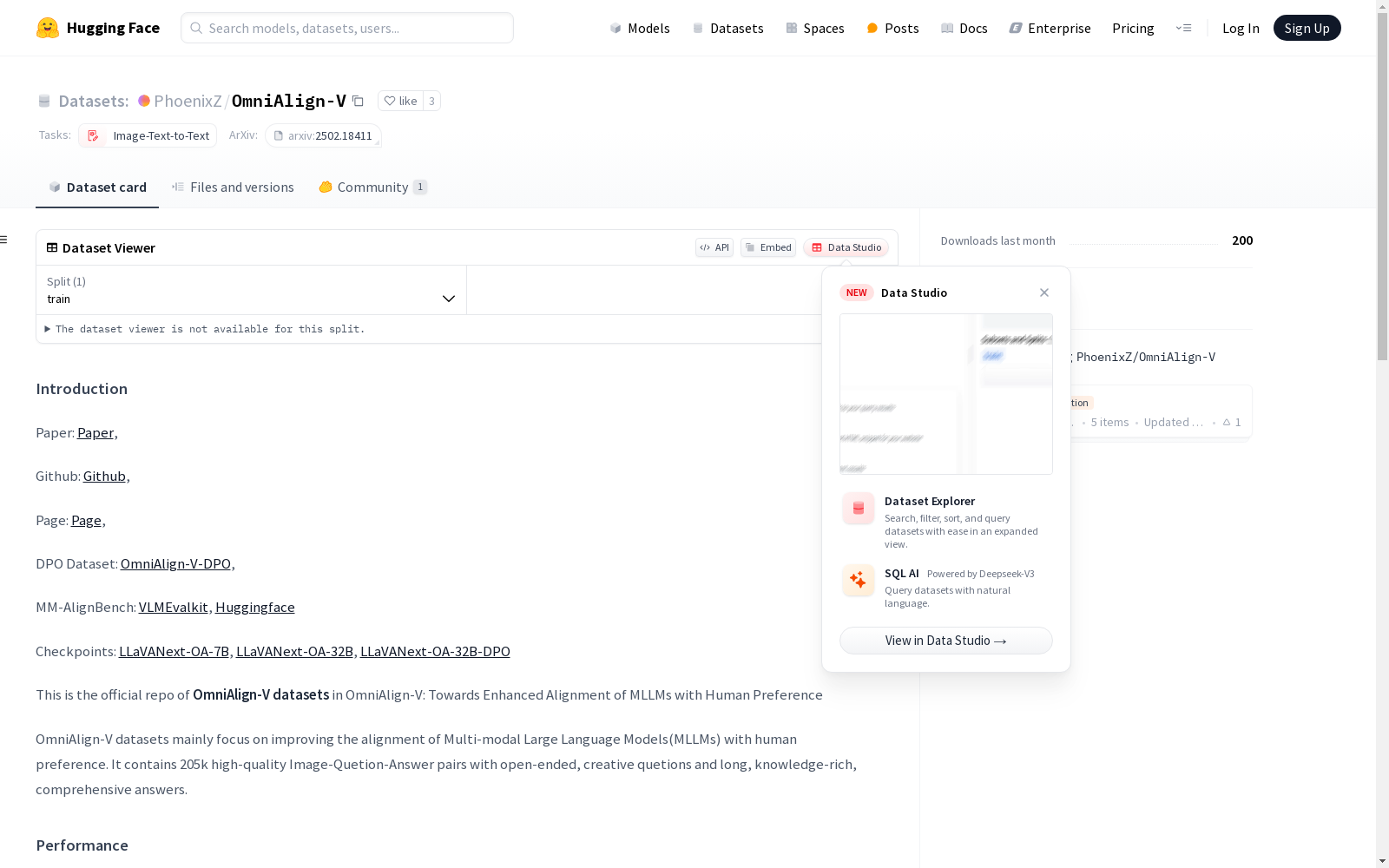Go to Spaces in top navigation
Viewport: 1389px width, 868px height.
(815, 28)
